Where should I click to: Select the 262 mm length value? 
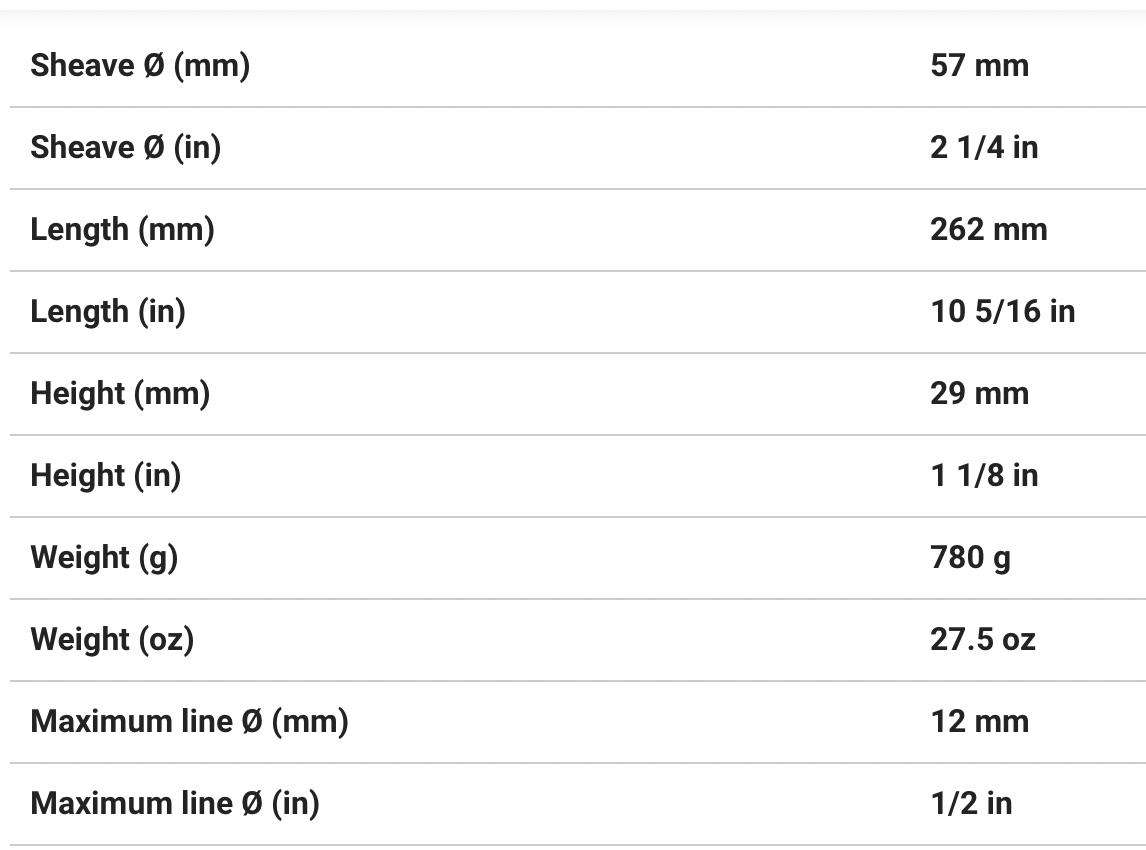(988, 230)
